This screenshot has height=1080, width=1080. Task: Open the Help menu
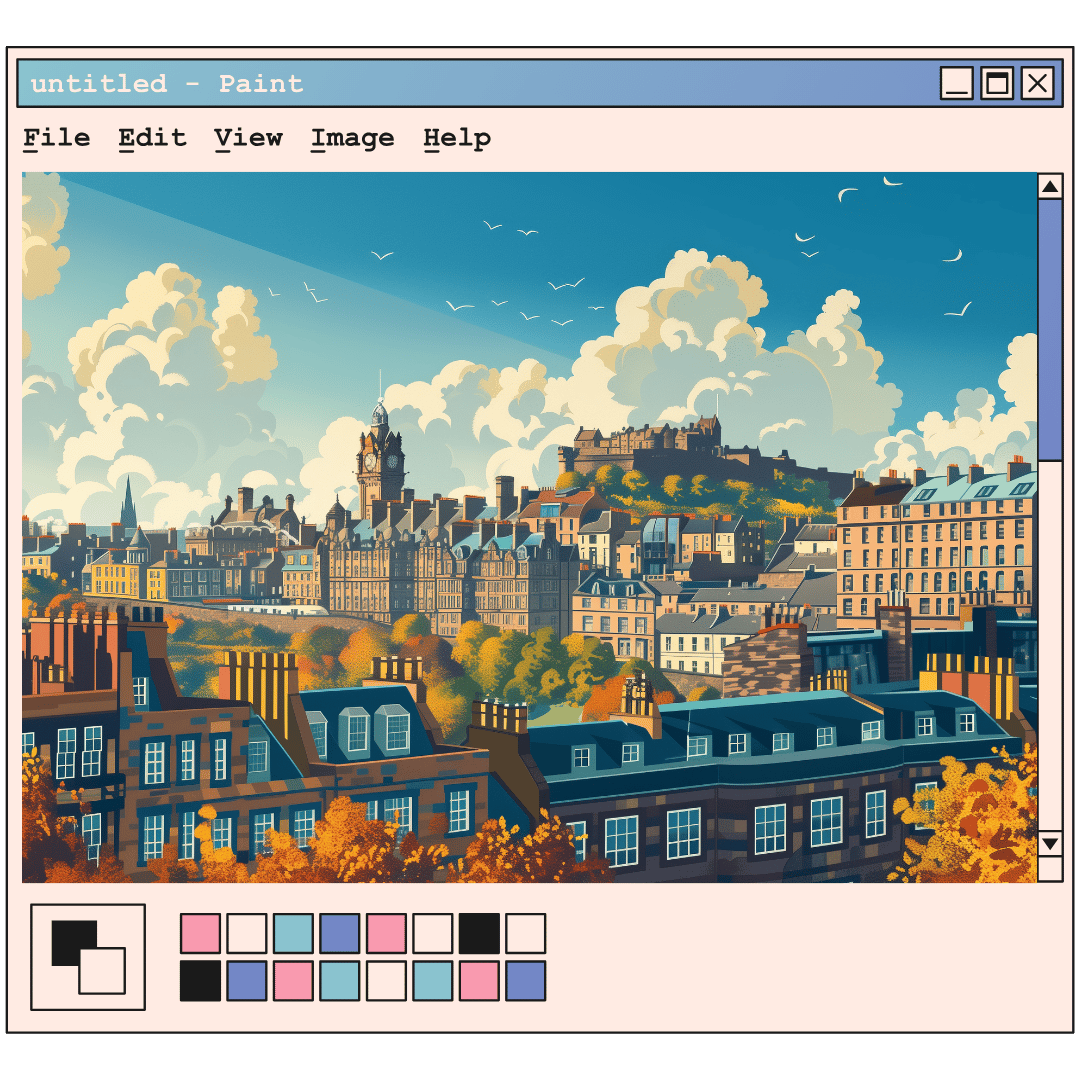click(457, 140)
